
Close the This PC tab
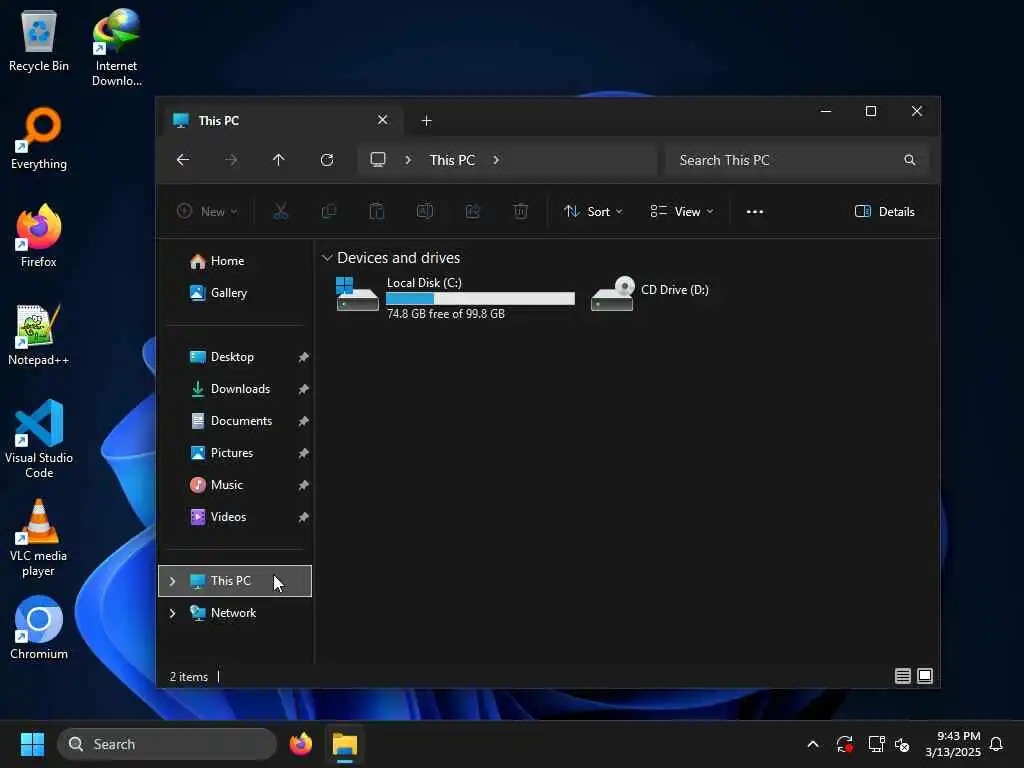383,120
